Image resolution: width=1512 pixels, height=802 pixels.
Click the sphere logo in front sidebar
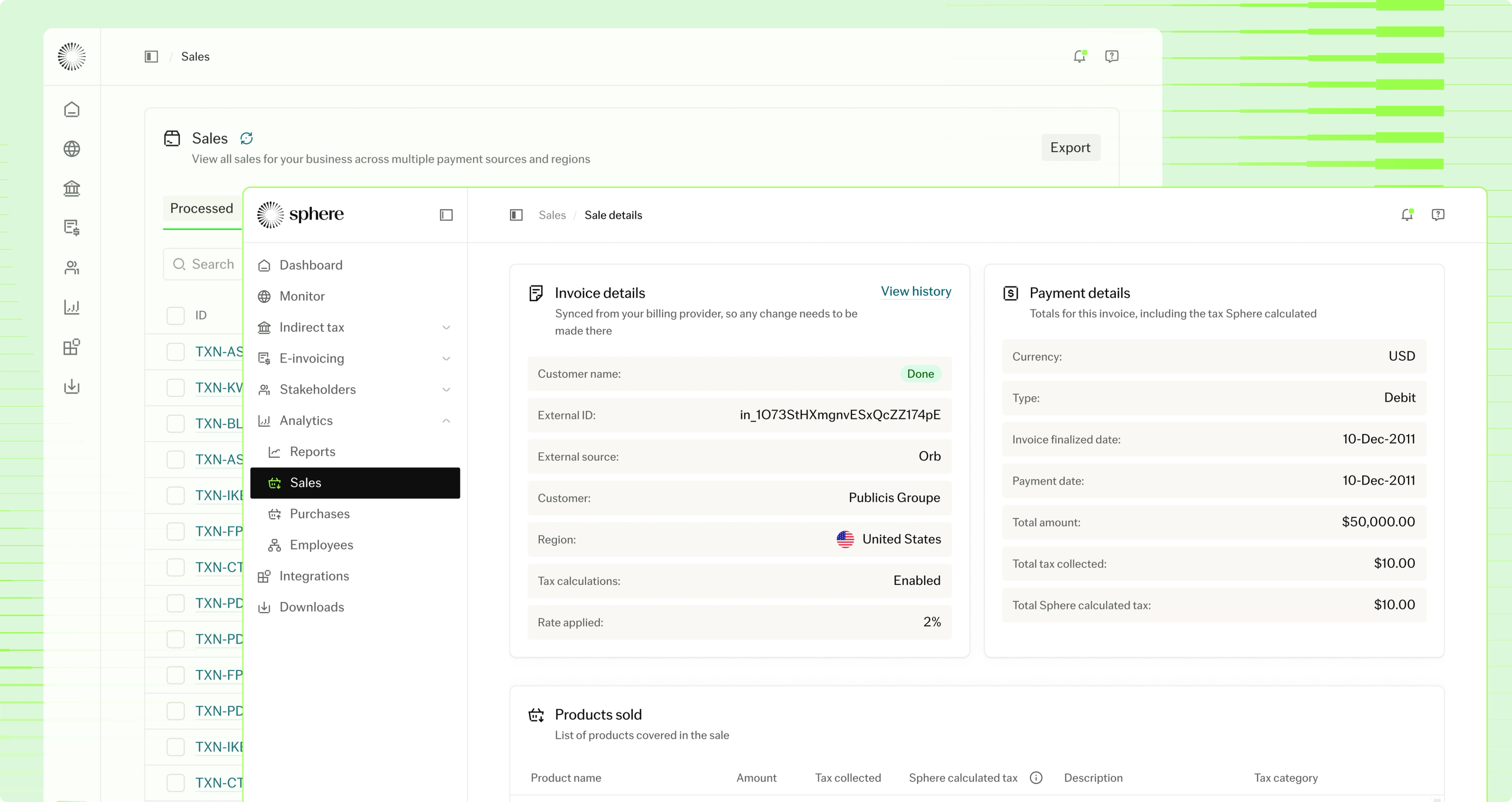(300, 214)
